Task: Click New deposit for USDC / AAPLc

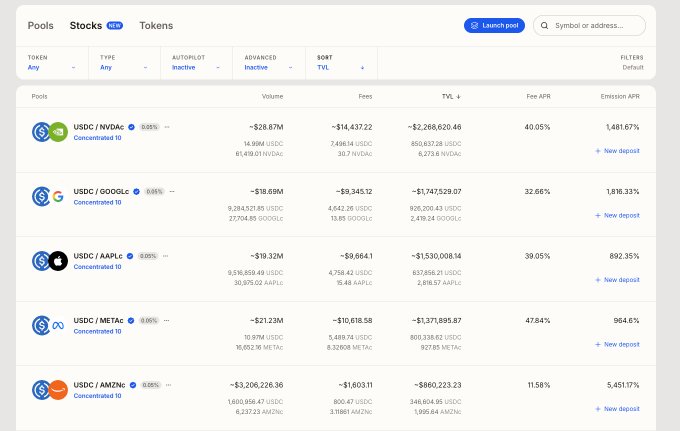Action: [x=617, y=280]
